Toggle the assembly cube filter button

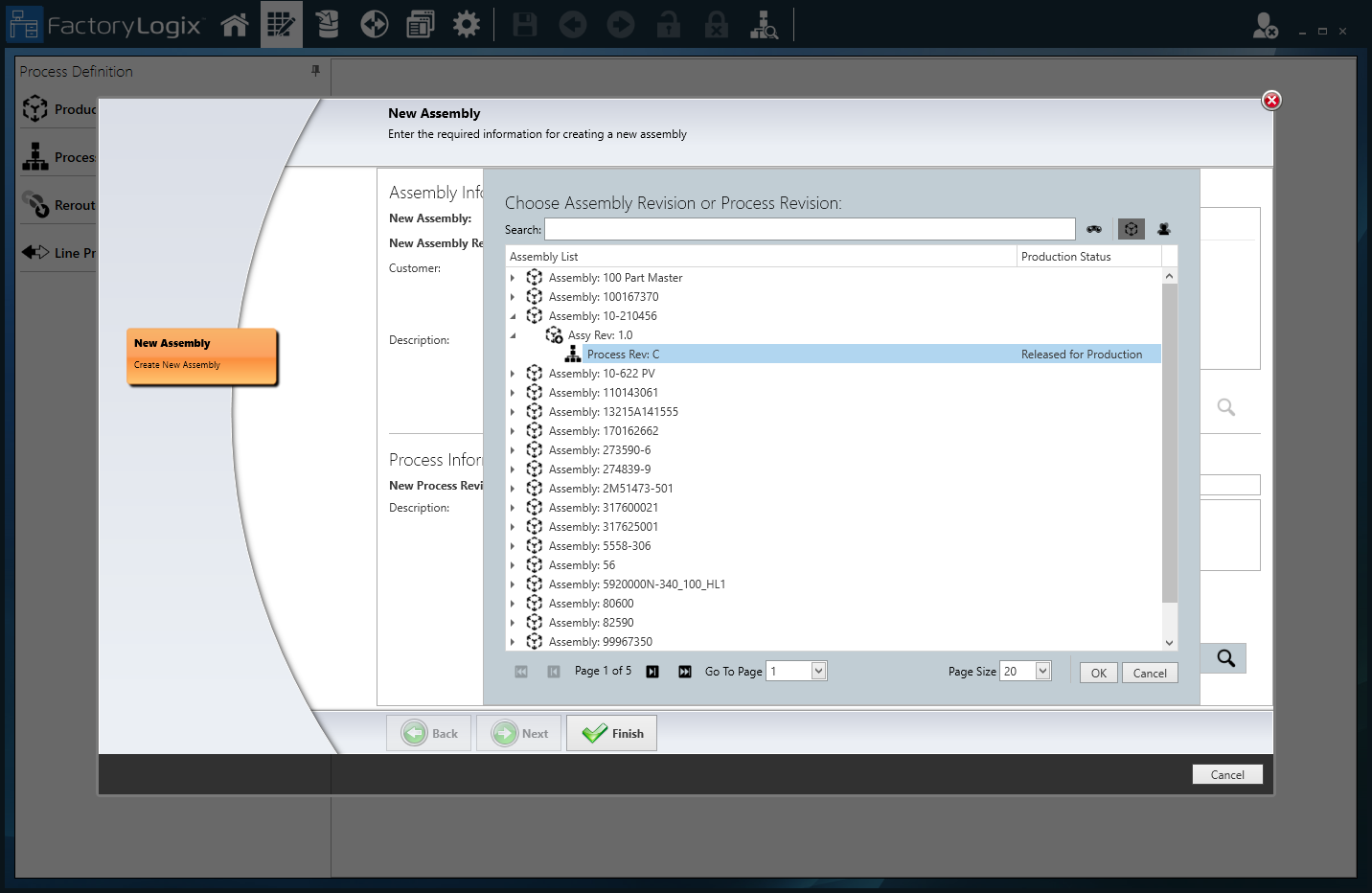click(1131, 229)
